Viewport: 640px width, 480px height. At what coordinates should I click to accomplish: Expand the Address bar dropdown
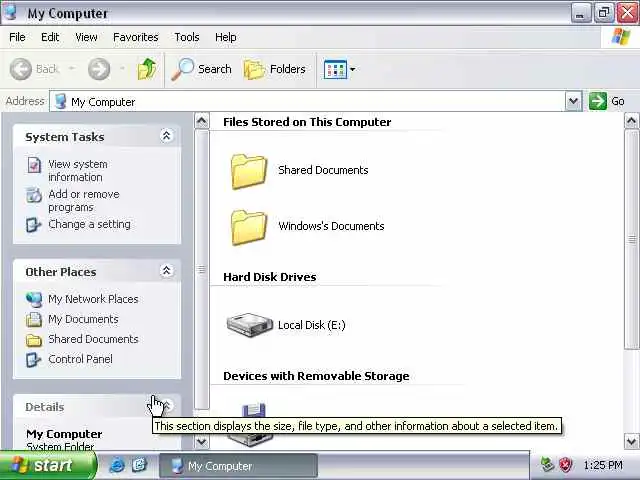click(x=573, y=101)
